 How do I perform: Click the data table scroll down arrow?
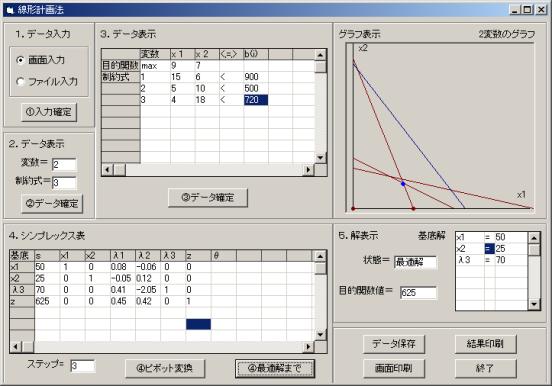(320, 158)
